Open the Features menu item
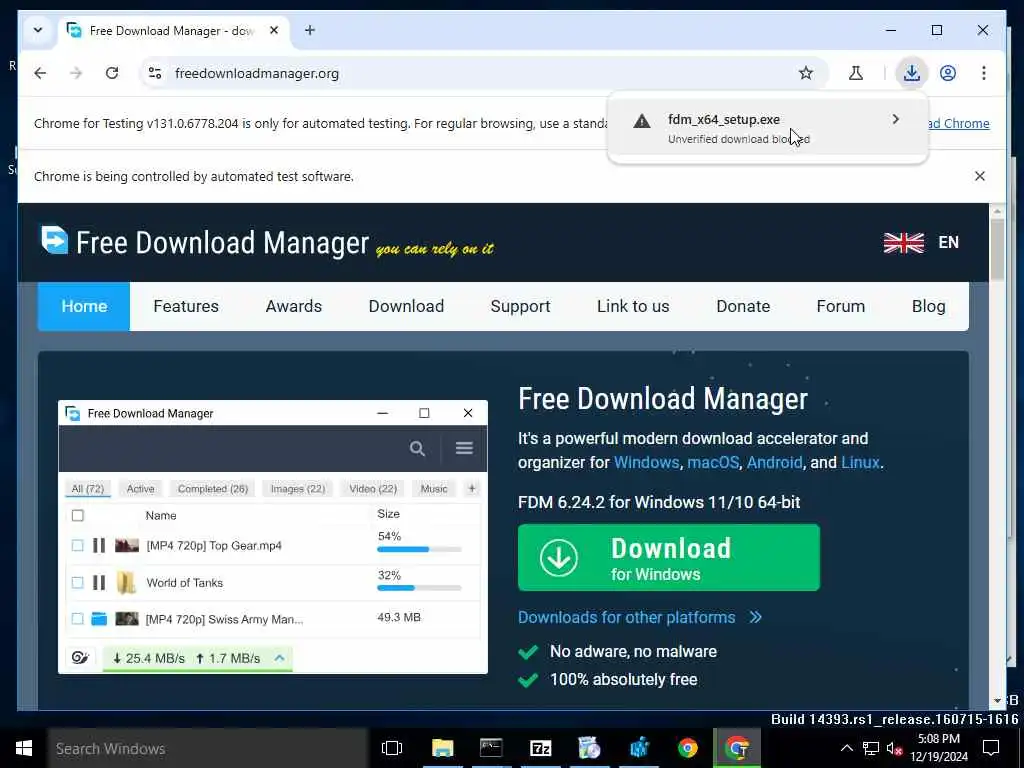Screen dimensions: 1024x768 tap(186, 306)
